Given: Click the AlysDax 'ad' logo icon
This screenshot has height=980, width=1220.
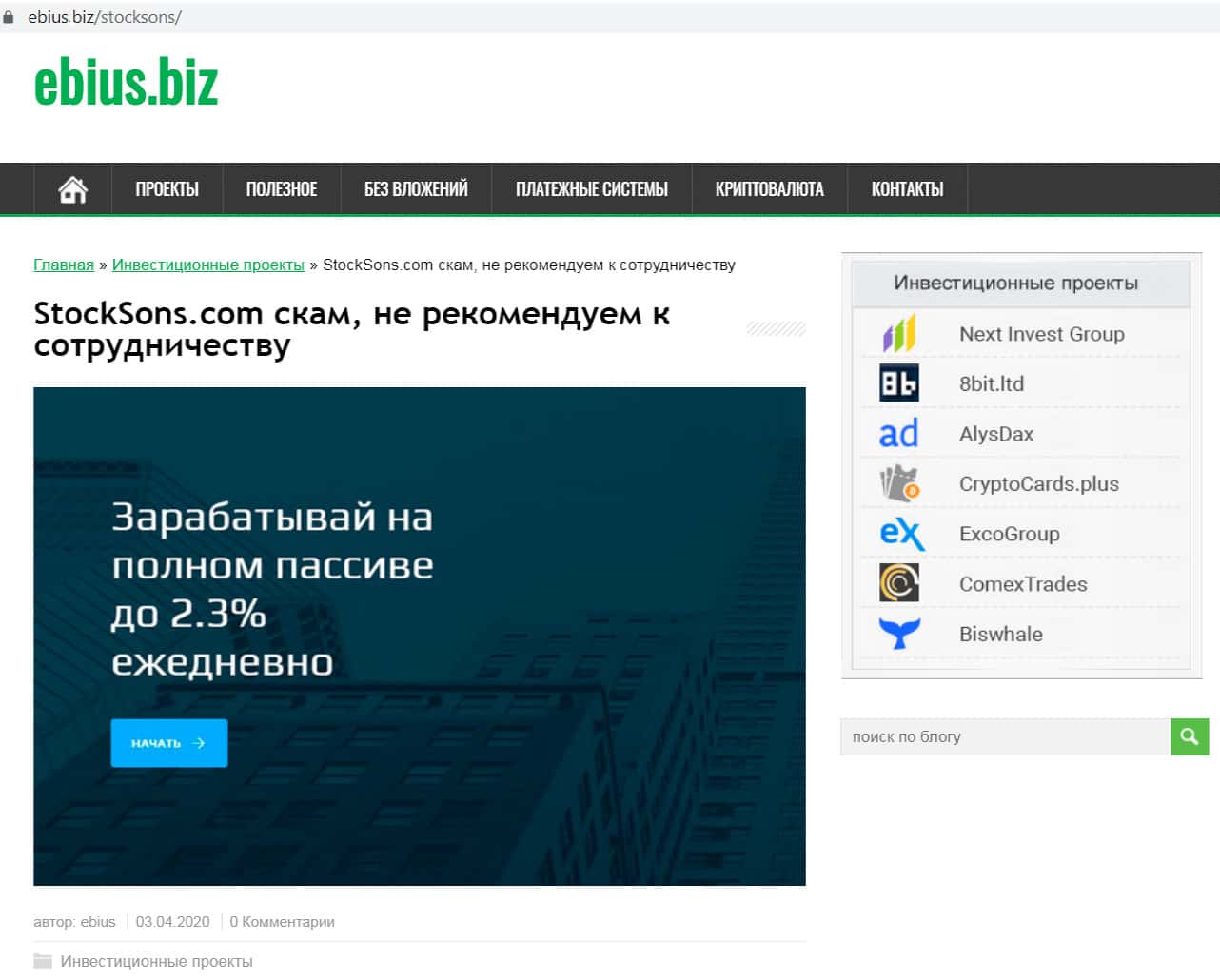Looking at the screenshot, I should click(898, 434).
